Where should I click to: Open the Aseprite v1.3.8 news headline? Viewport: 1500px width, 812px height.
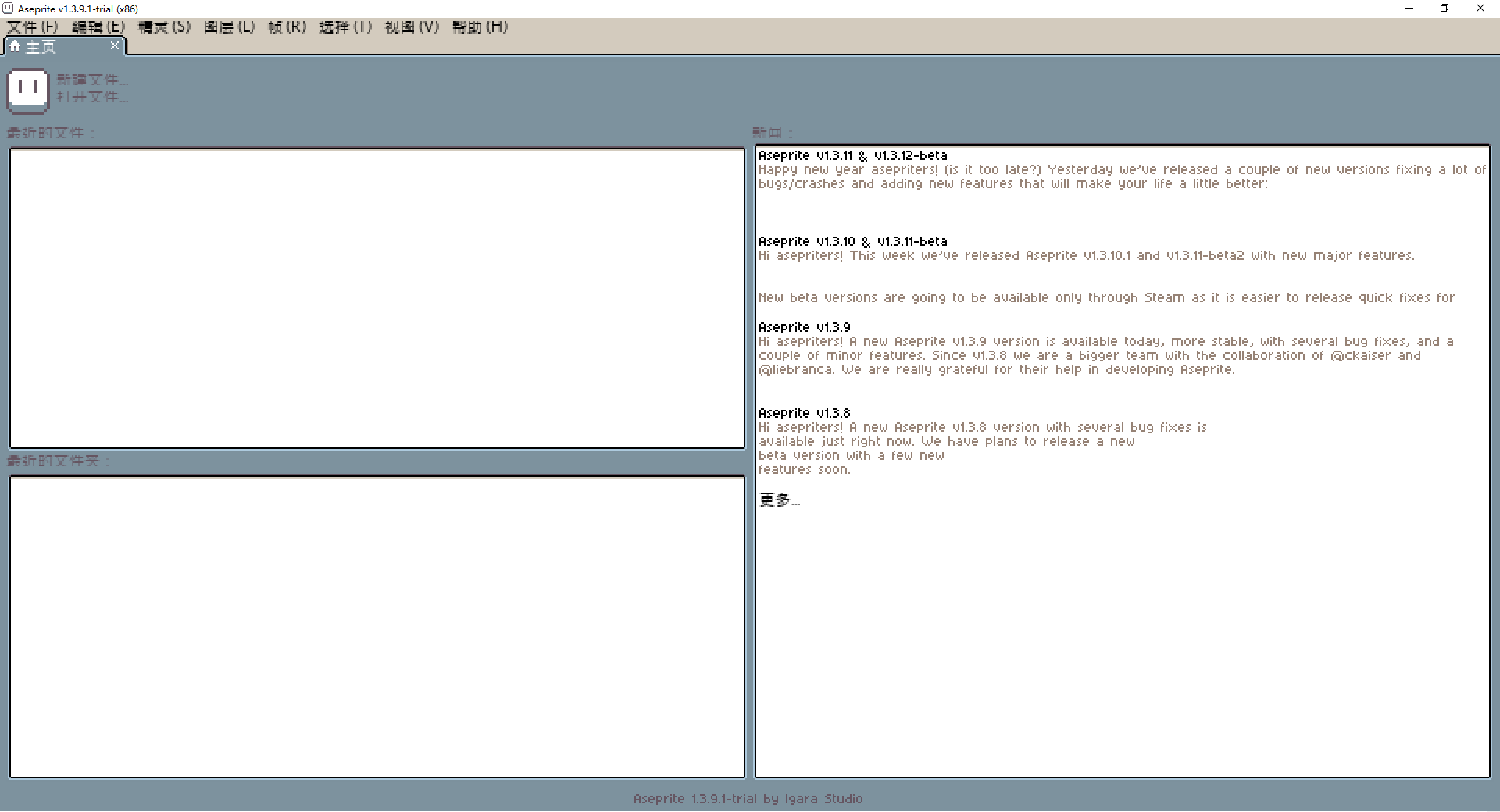(804, 413)
